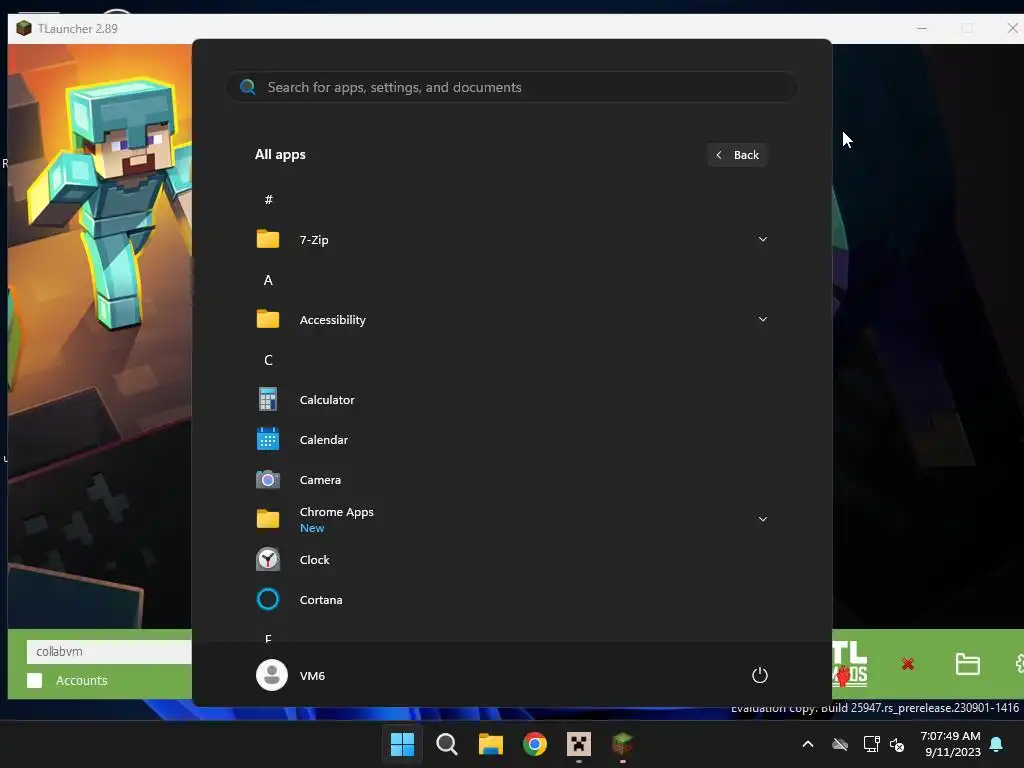Click the red X icon in TLauncher
The height and width of the screenshot is (768, 1024).
pos(908,664)
